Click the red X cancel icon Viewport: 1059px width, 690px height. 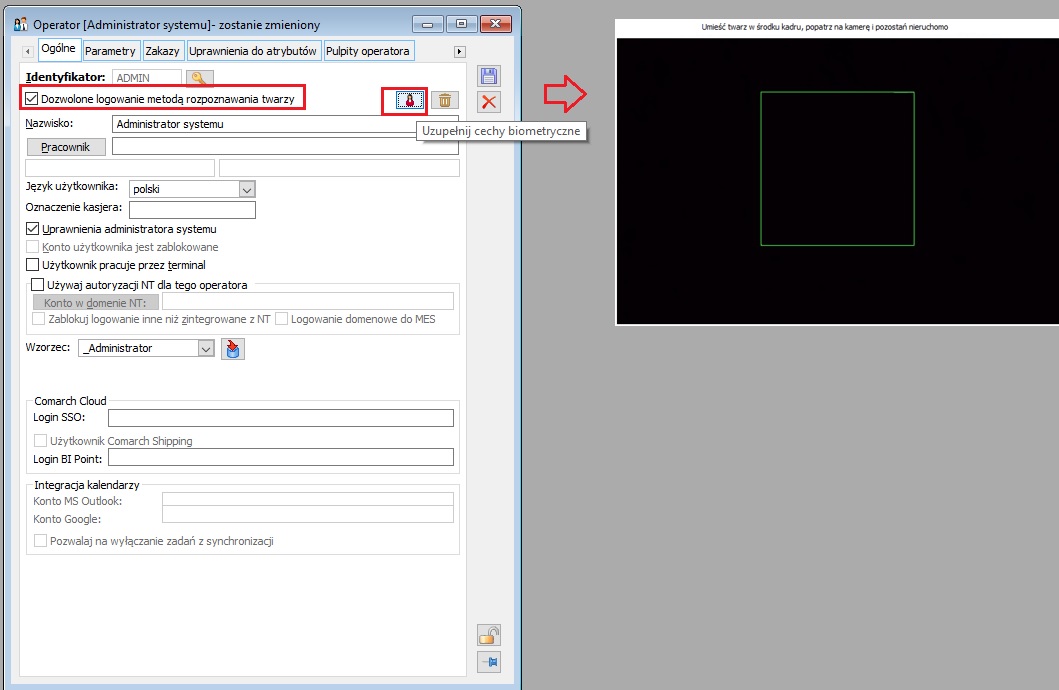(489, 102)
